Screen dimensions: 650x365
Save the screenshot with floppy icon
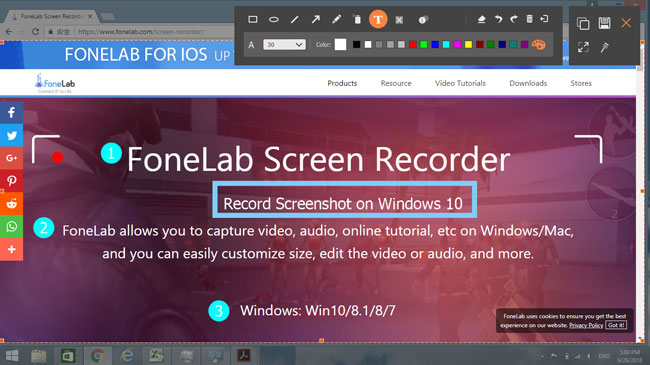coord(604,23)
